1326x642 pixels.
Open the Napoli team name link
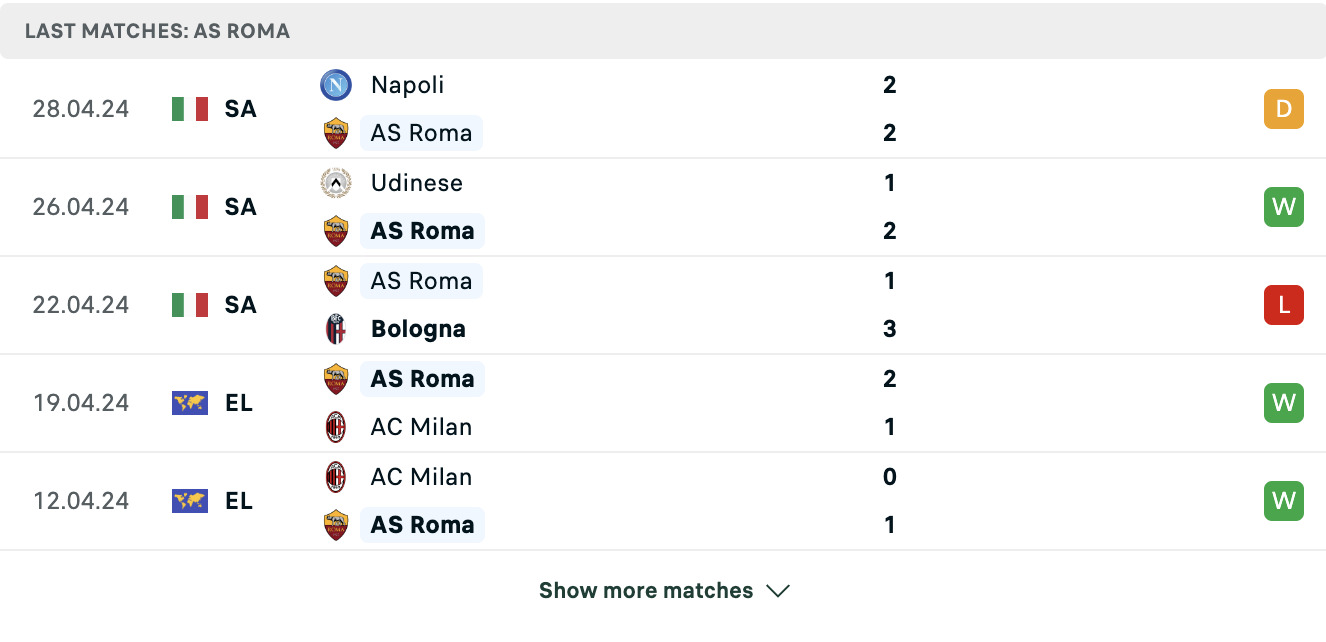coord(407,85)
